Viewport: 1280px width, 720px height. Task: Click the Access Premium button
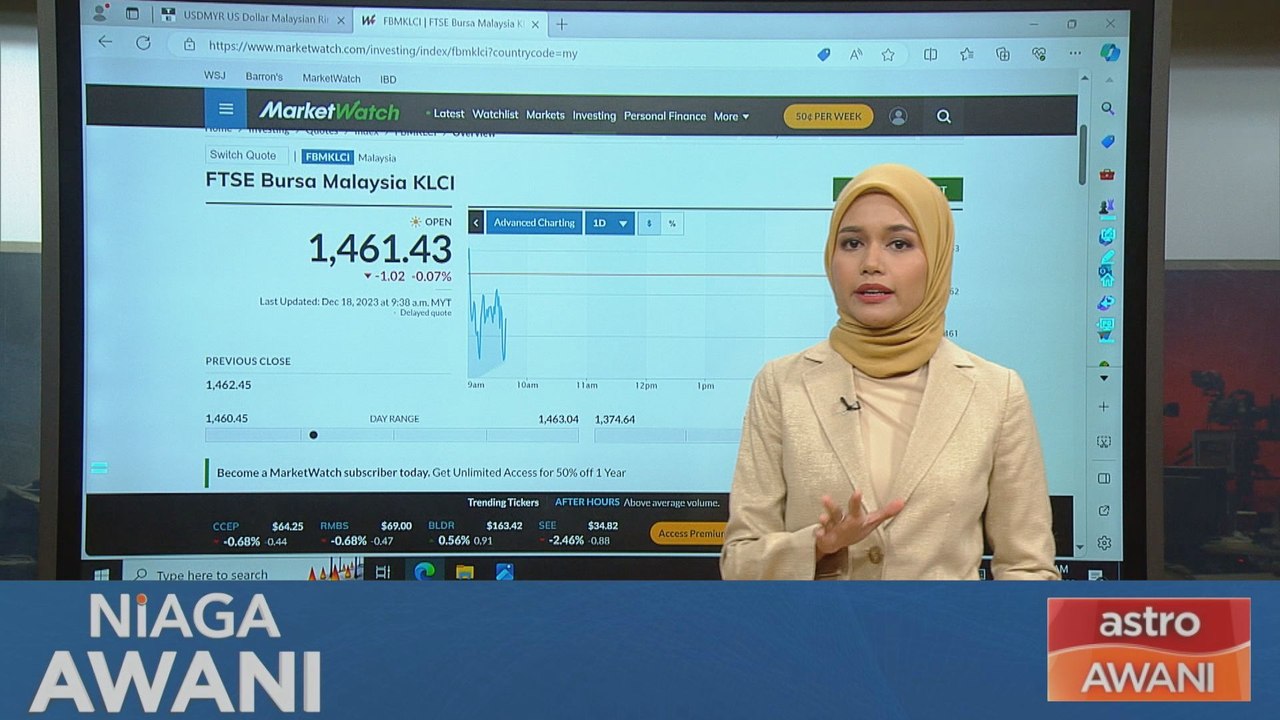coord(689,533)
